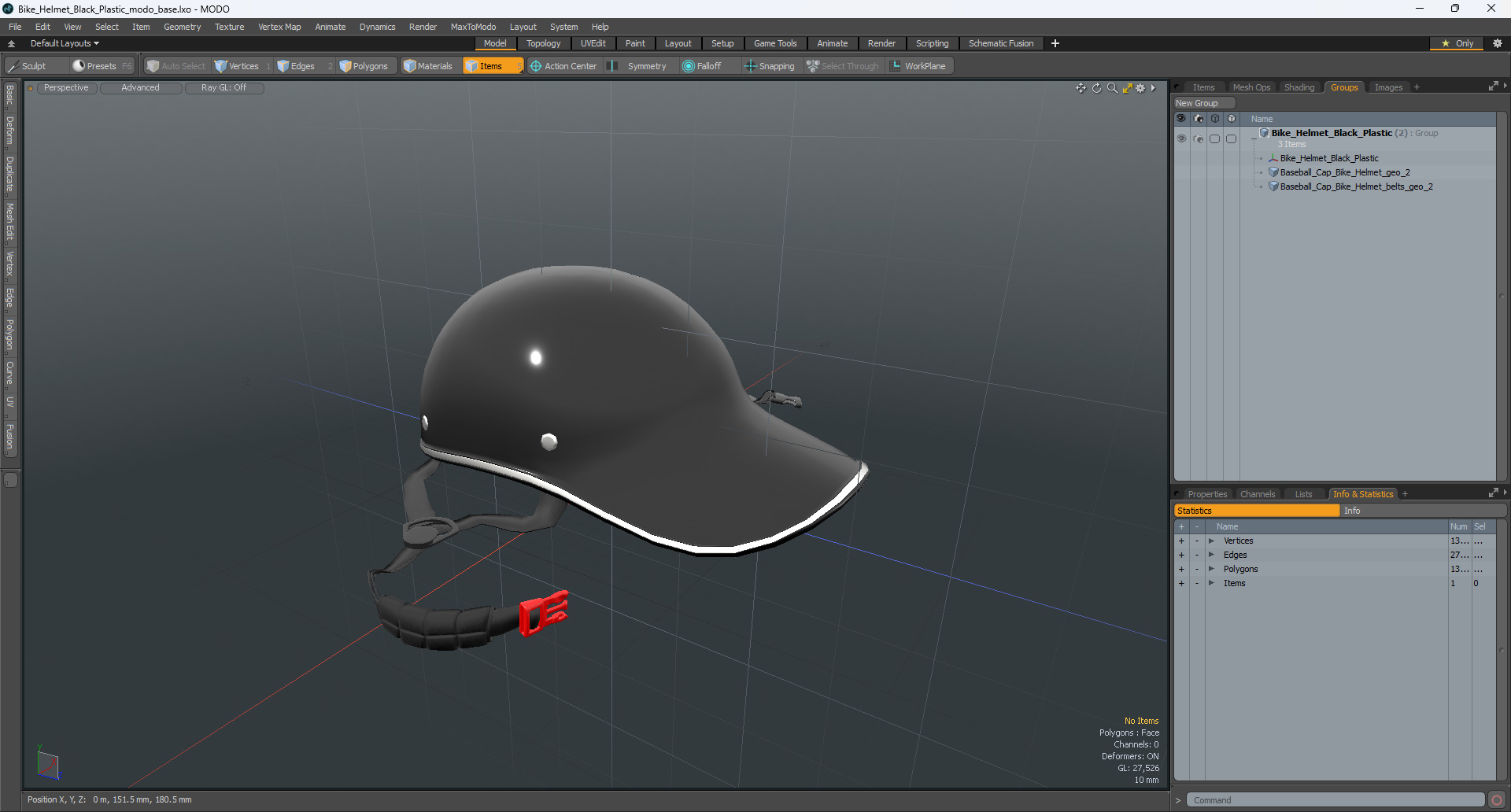This screenshot has height=812, width=1511.
Task: Expand the Groups panel to full size
Action: click(1493, 87)
